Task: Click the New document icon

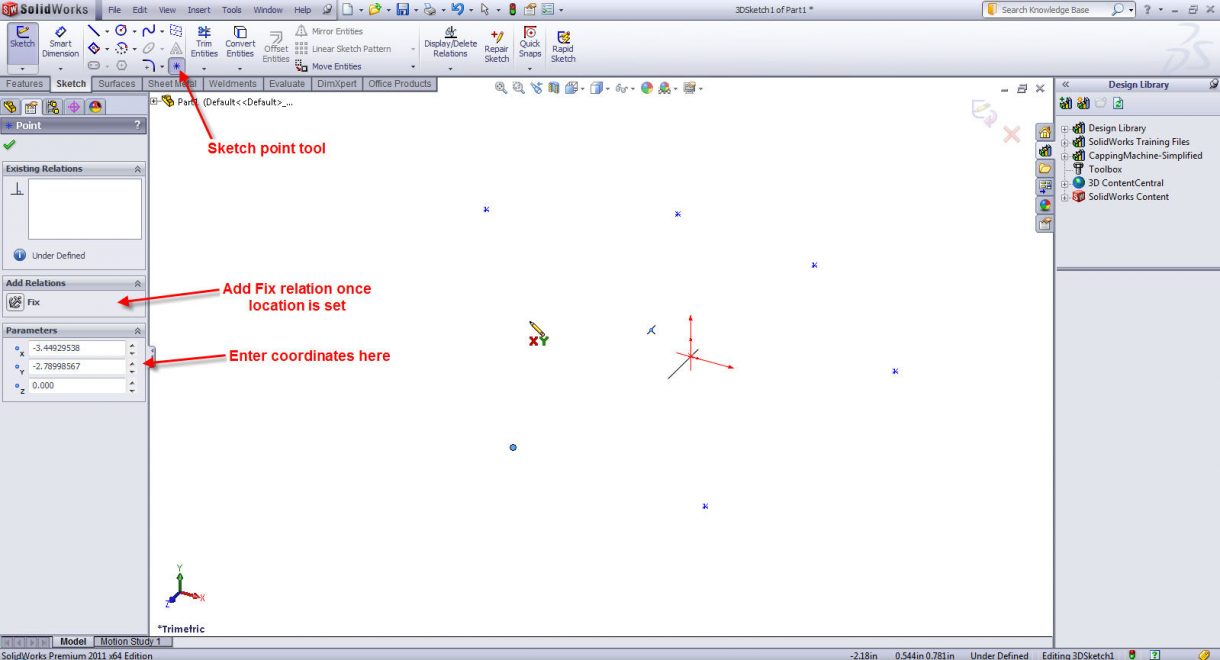Action: click(347, 9)
